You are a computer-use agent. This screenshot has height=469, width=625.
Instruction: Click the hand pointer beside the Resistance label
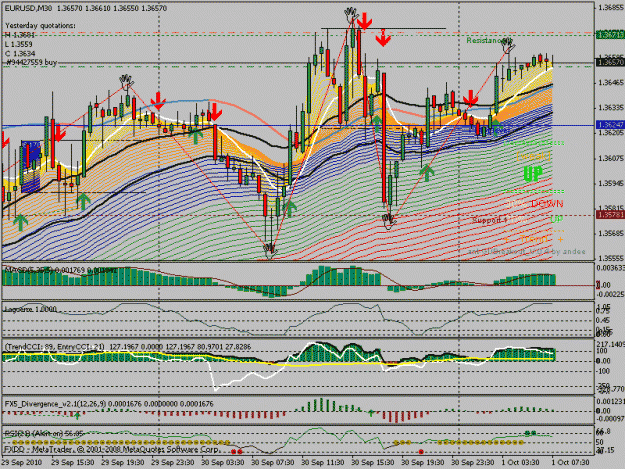[508, 44]
